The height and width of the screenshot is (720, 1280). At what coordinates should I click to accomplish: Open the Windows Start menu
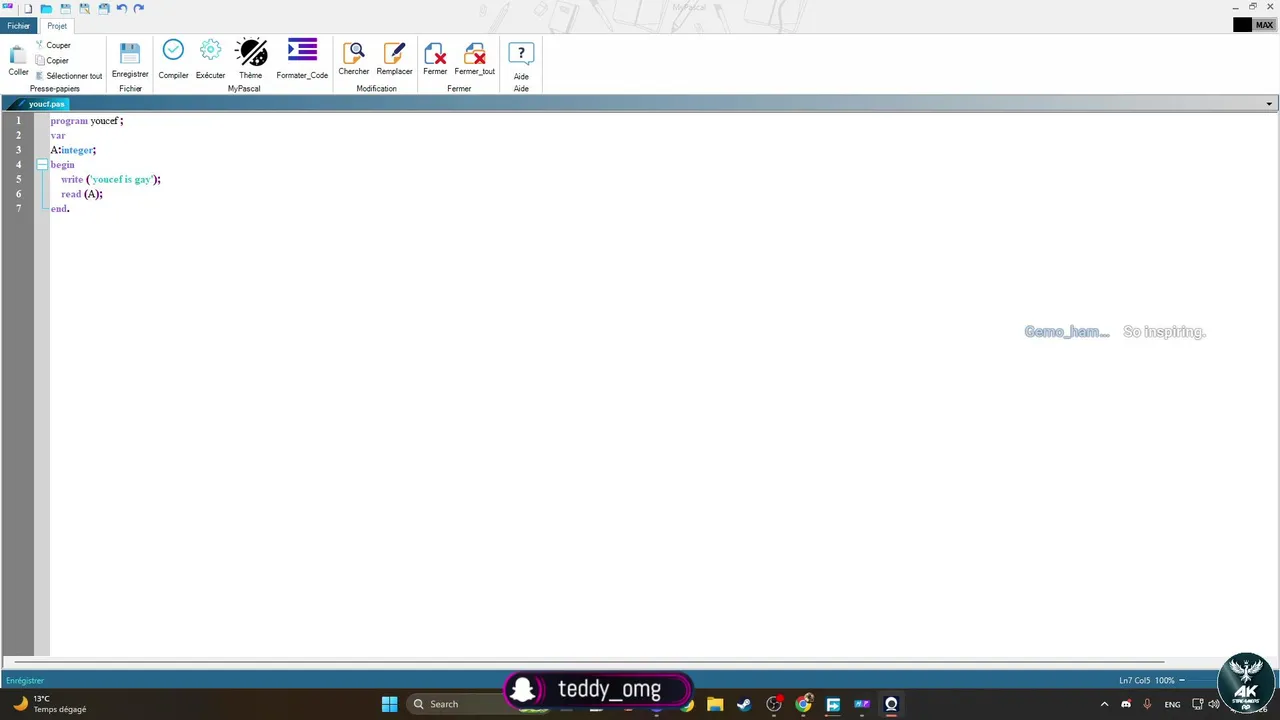point(389,704)
